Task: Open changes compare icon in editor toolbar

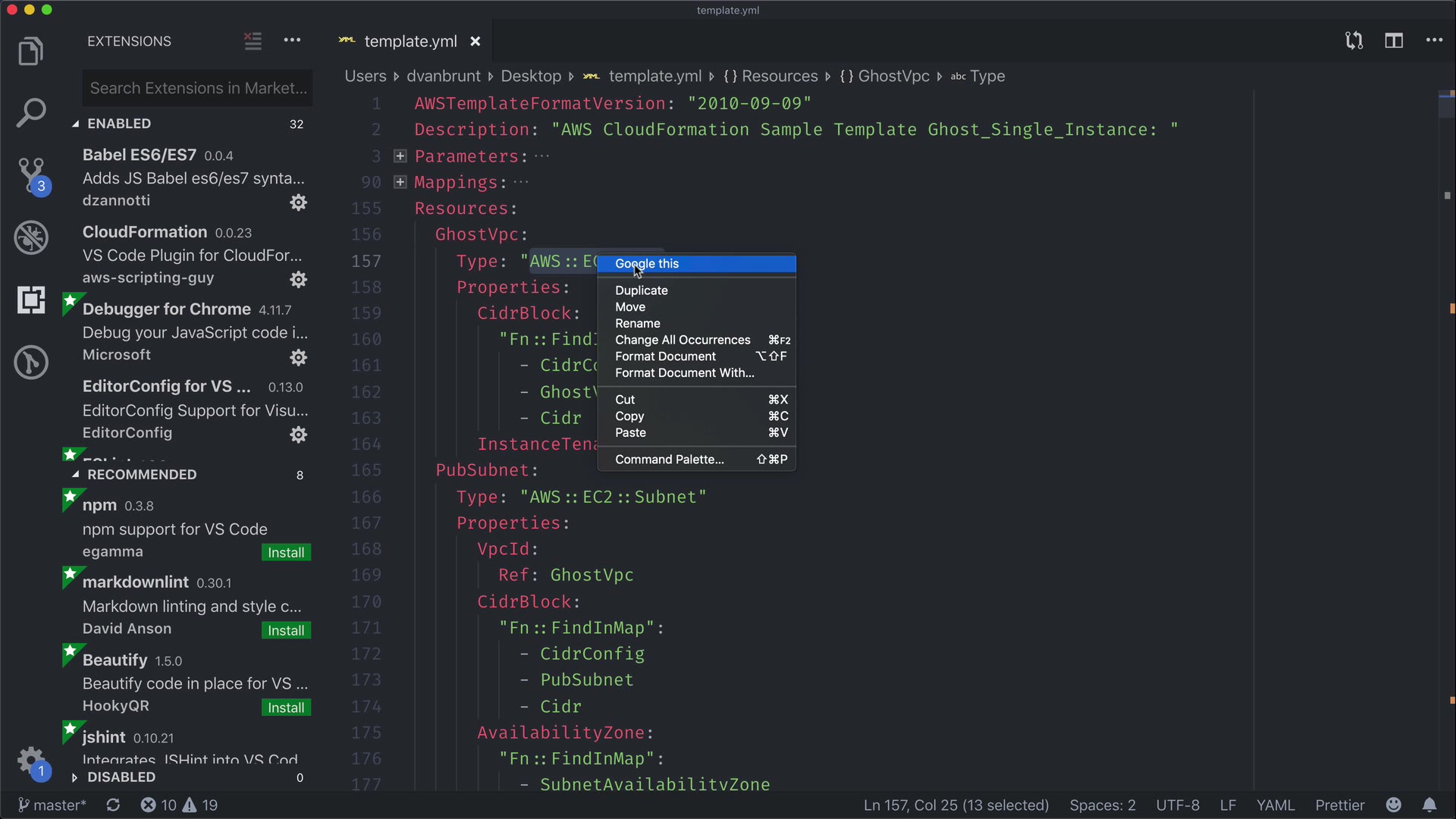Action: 1354,41
